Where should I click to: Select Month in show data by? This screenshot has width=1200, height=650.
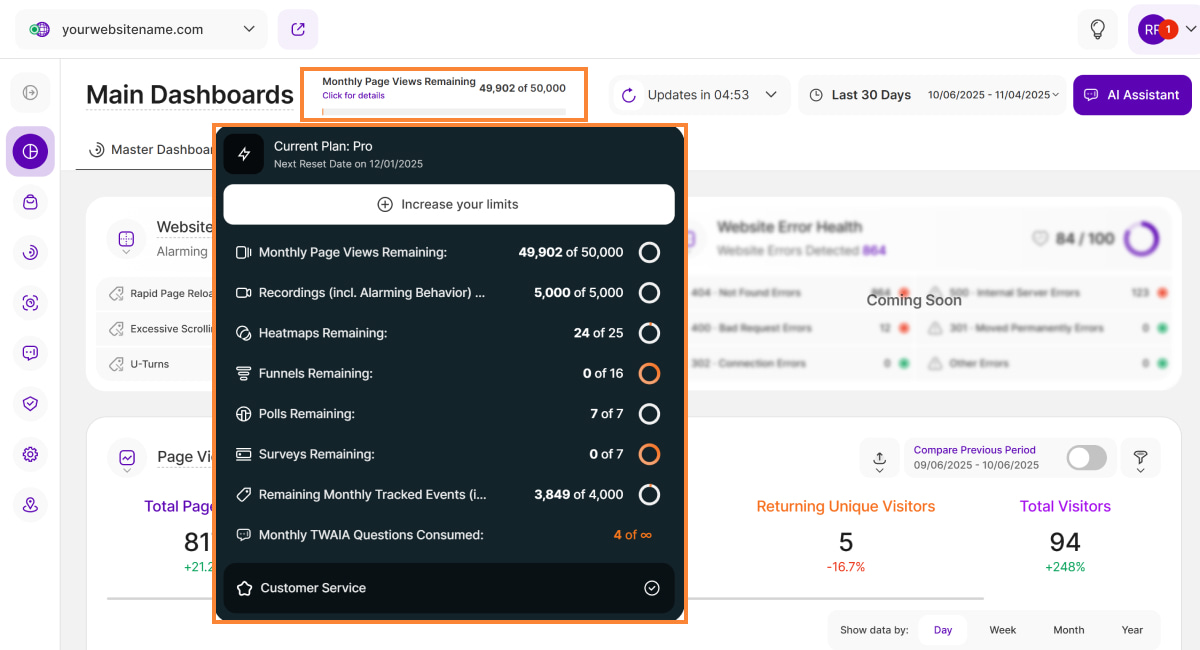[1068, 630]
